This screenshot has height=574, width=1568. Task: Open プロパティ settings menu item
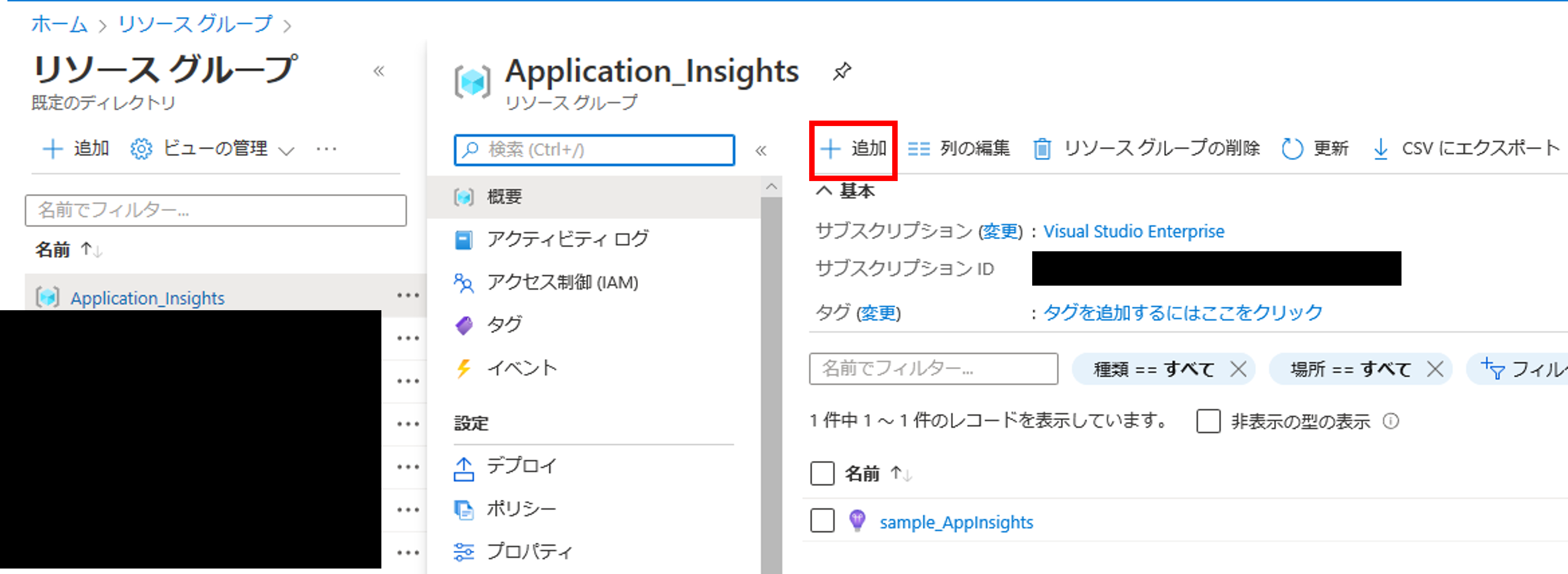[594, 551]
